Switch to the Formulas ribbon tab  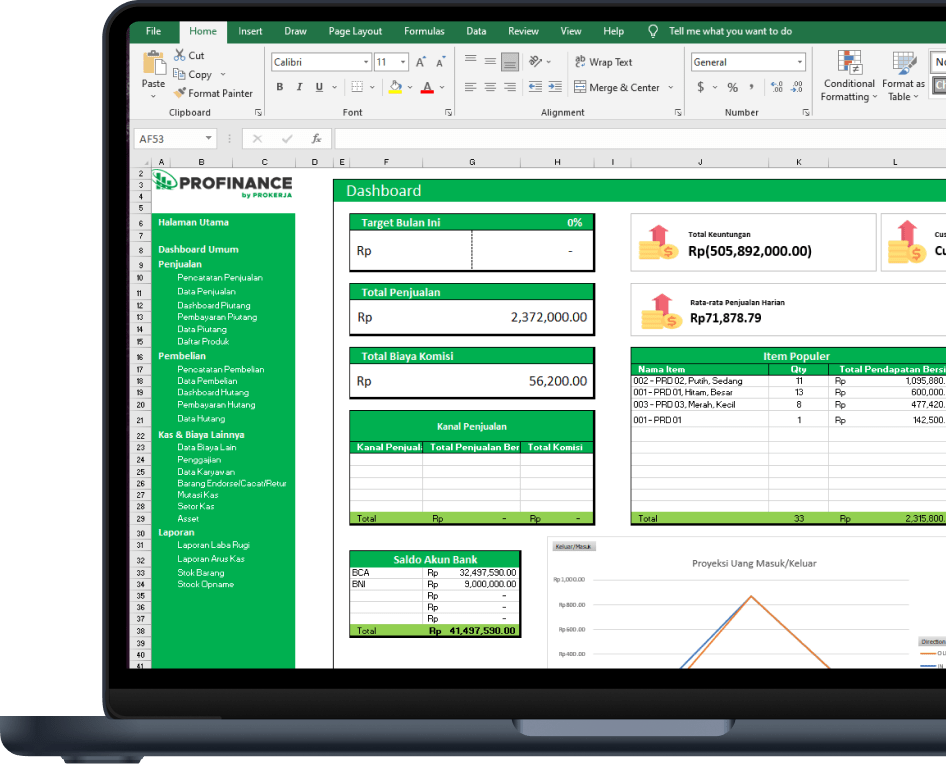[x=424, y=31]
